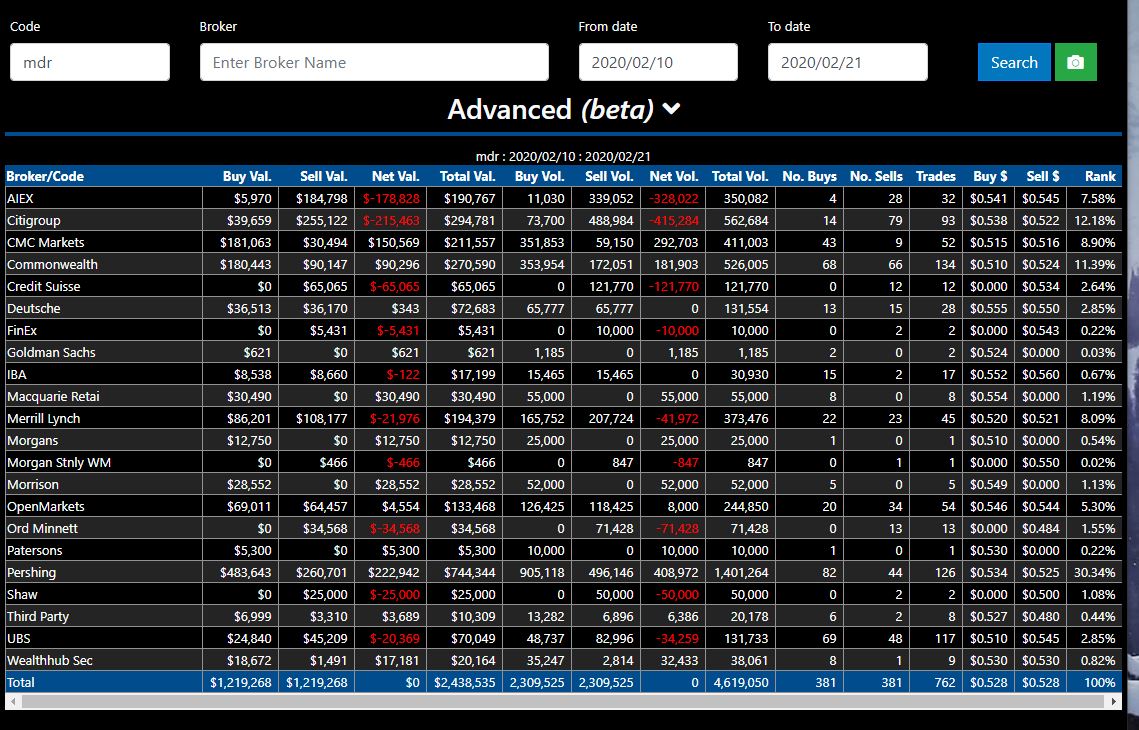Focus the Code input containing mdr

pos(90,62)
